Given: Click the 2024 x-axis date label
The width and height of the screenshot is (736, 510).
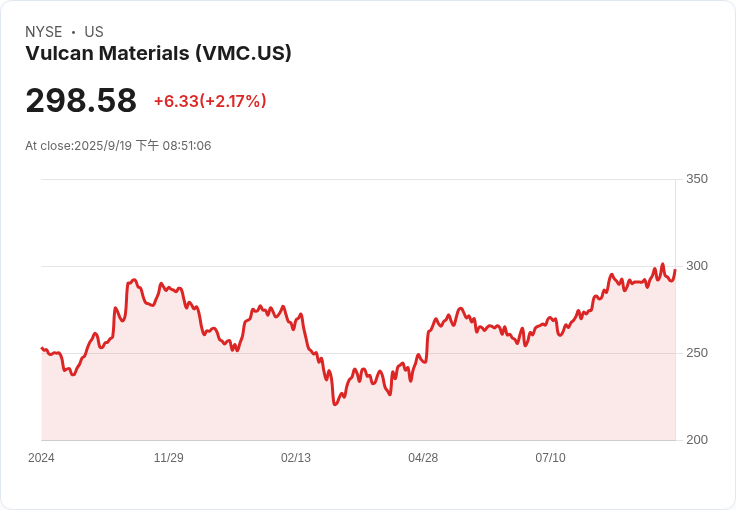Looking at the screenshot, I should [x=41, y=458].
